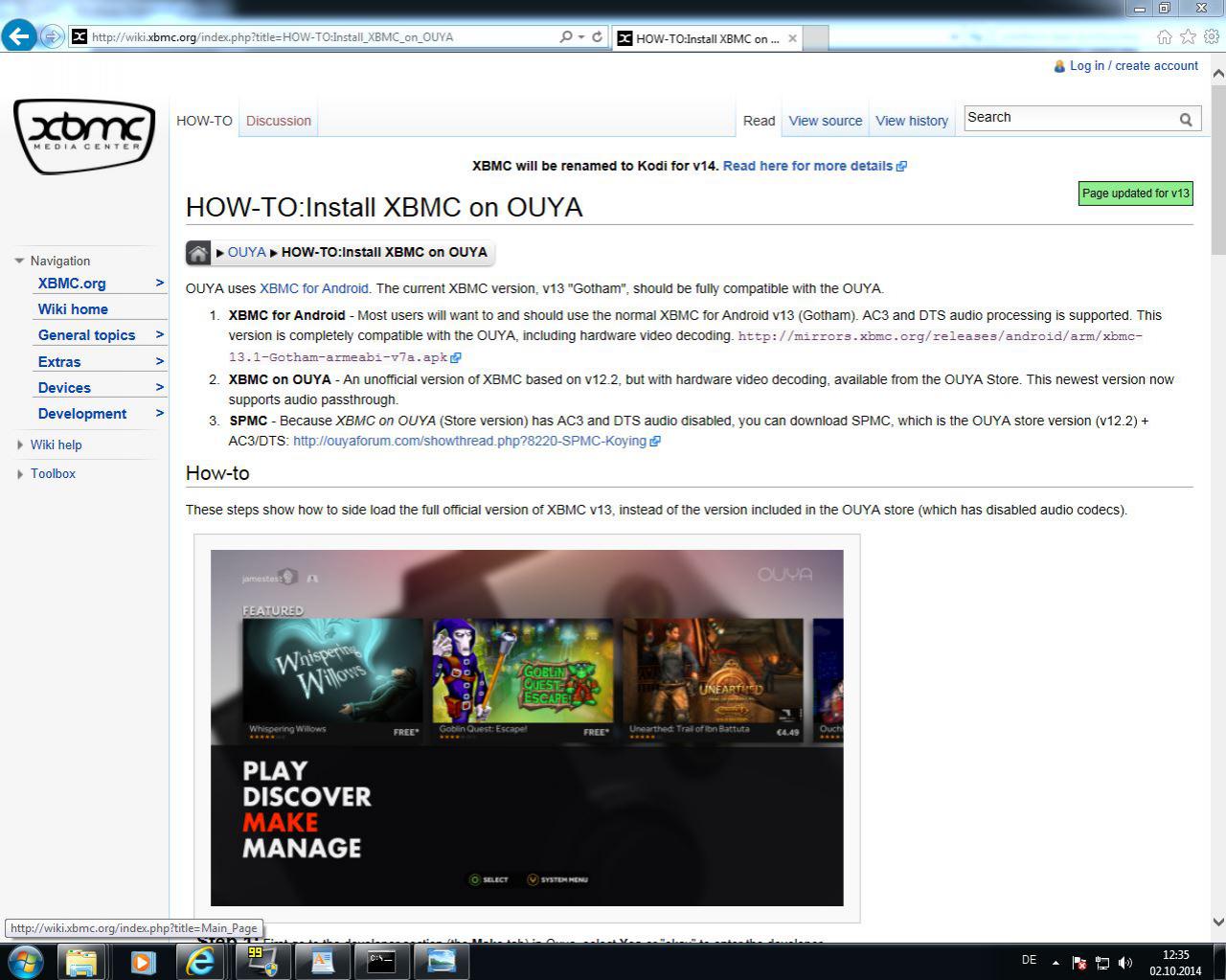Expand the Development submenu arrow
Screen dimensions: 1226x980
(x=160, y=413)
